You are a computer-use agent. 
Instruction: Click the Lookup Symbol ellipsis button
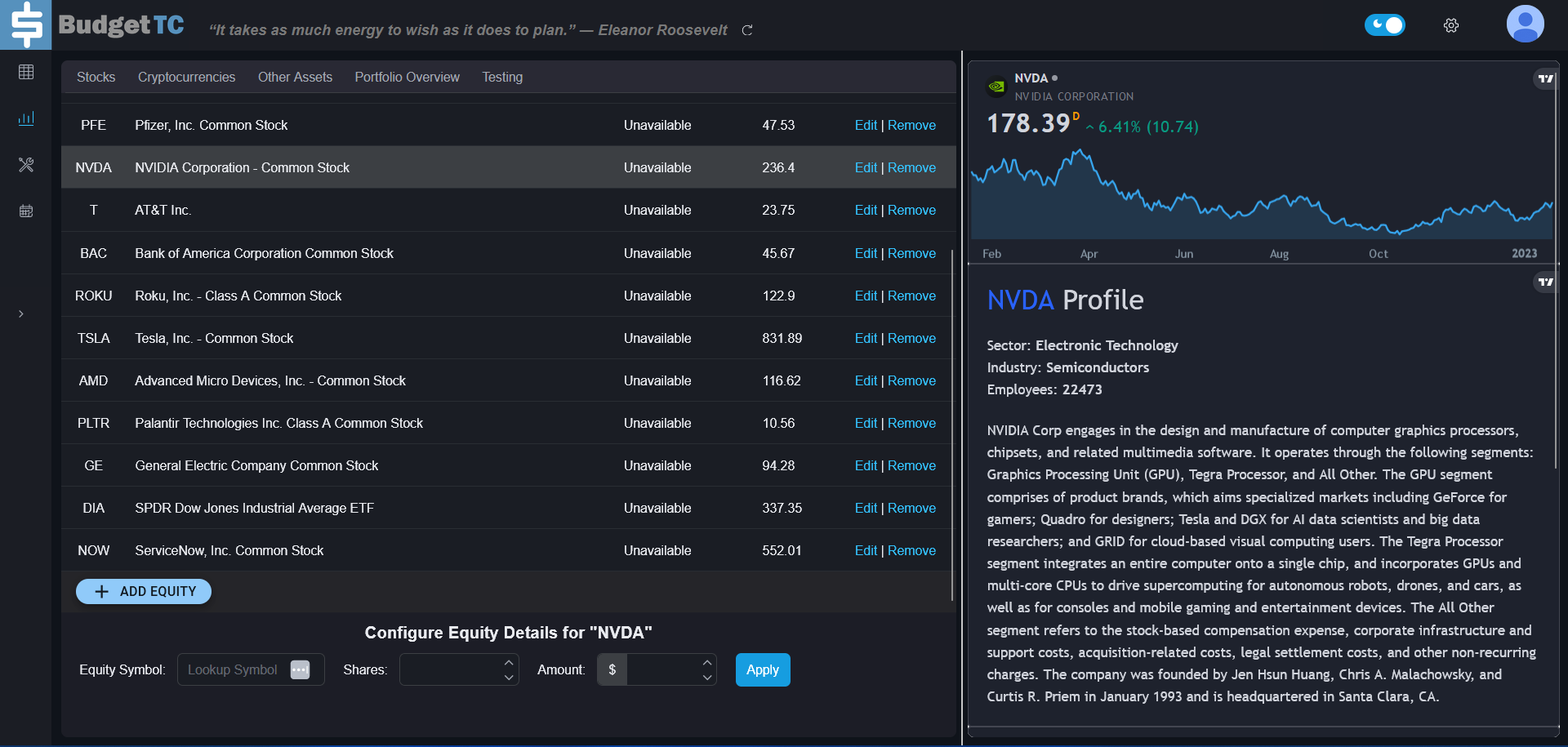pyautogui.click(x=300, y=669)
